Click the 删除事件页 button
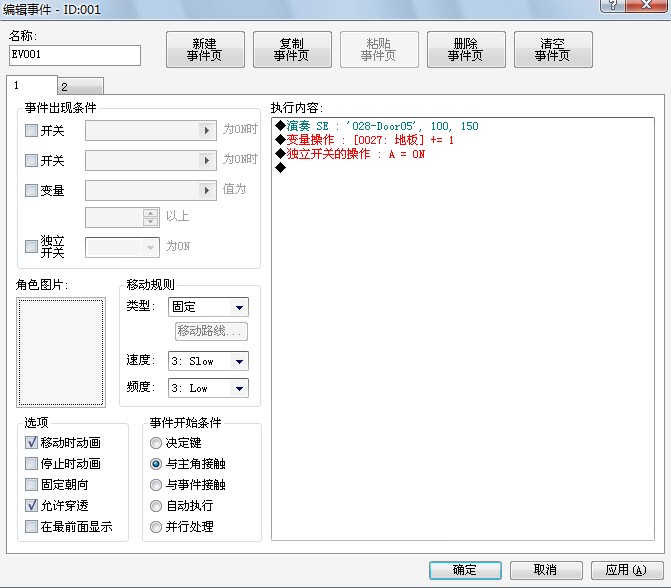671x588 pixels. pos(466,50)
